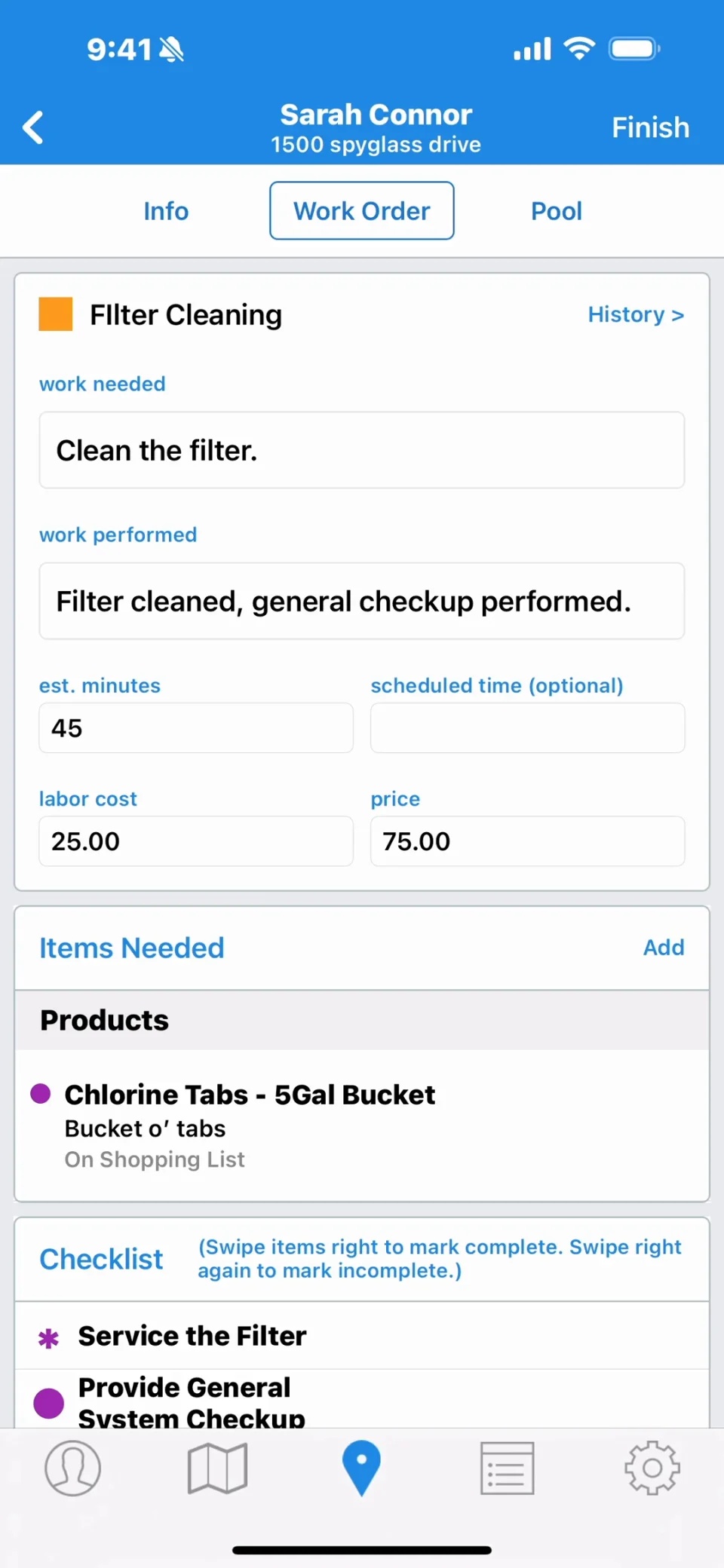Edit the work performed text field
Viewport: 724px width, 1568px height.
coord(362,601)
